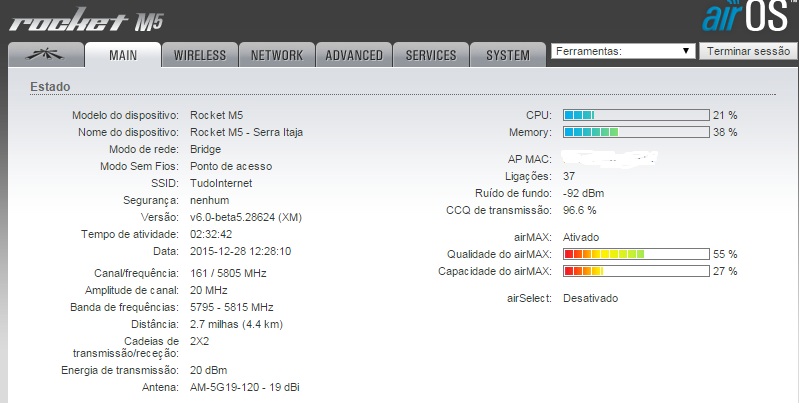Click the Estado section heading
Image resolution: width=799 pixels, height=412 pixels.
point(50,87)
